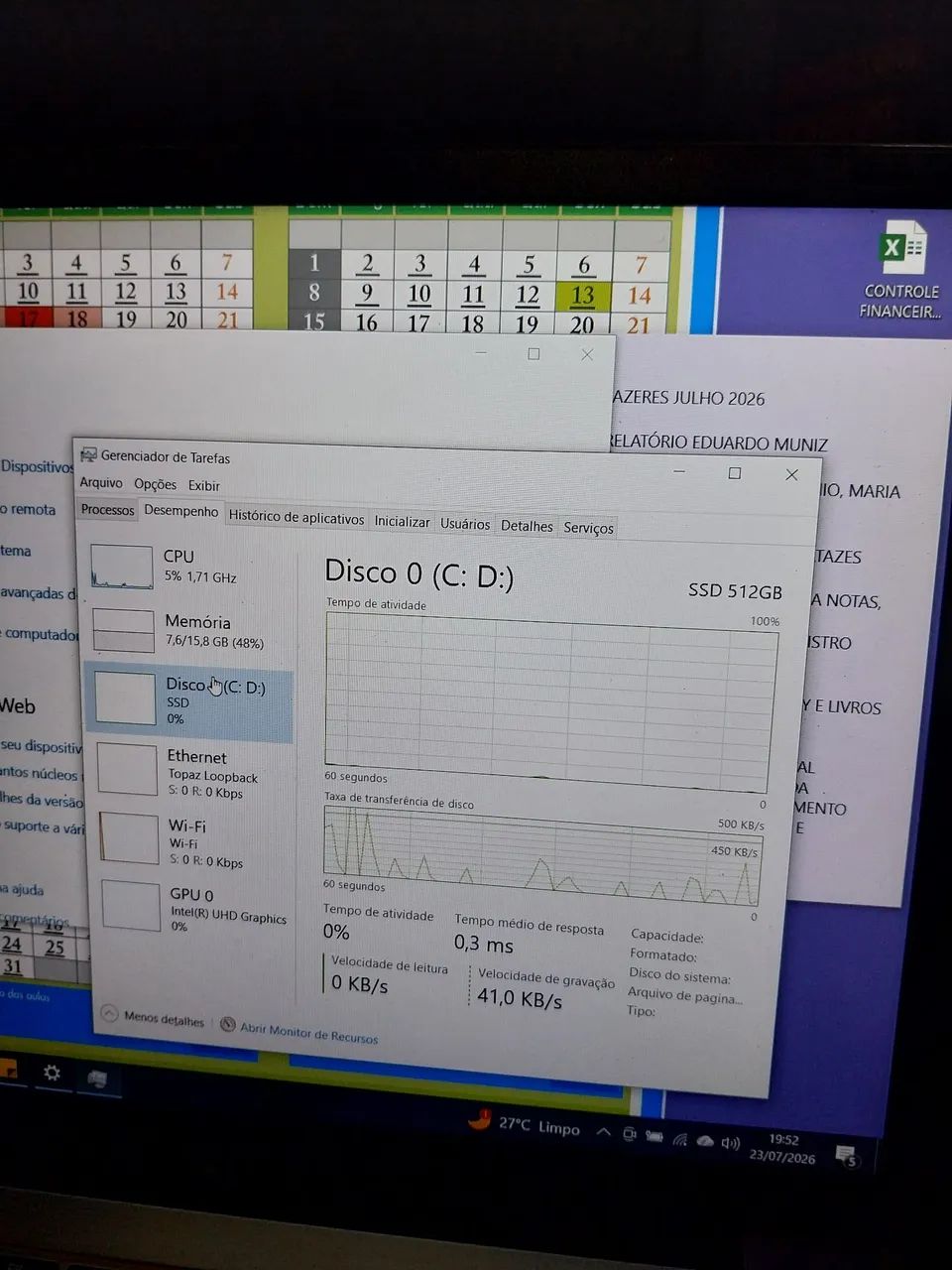The width and height of the screenshot is (952, 1270).
Task: Click the Menos detalhes link text
Action: point(164,1019)
